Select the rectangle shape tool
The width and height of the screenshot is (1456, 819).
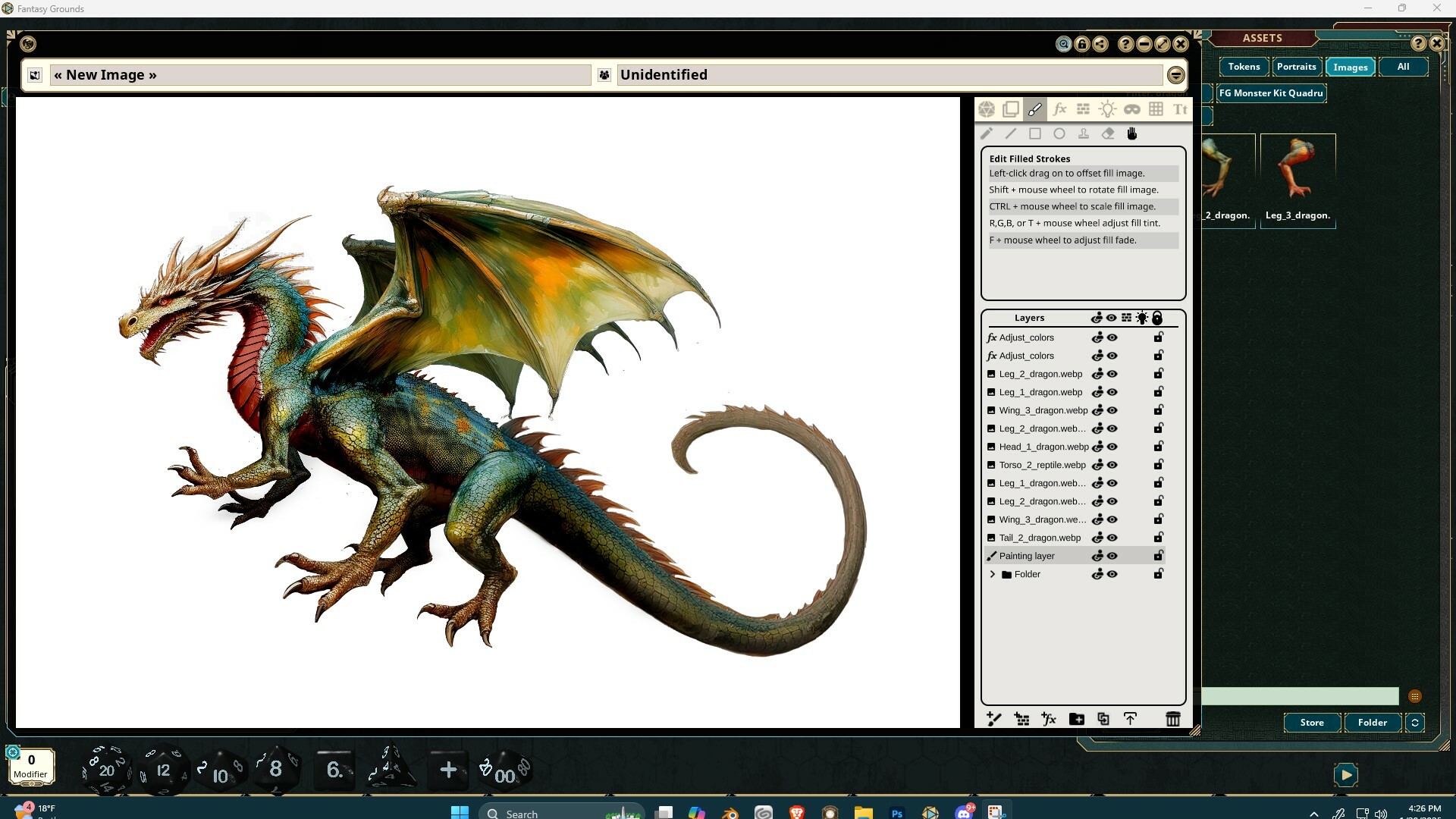[1035, 133]
